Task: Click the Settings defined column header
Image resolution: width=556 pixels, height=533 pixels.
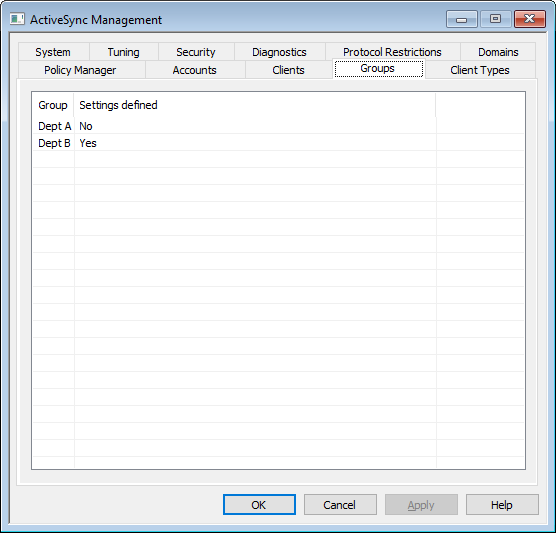Action: point(255,105)
